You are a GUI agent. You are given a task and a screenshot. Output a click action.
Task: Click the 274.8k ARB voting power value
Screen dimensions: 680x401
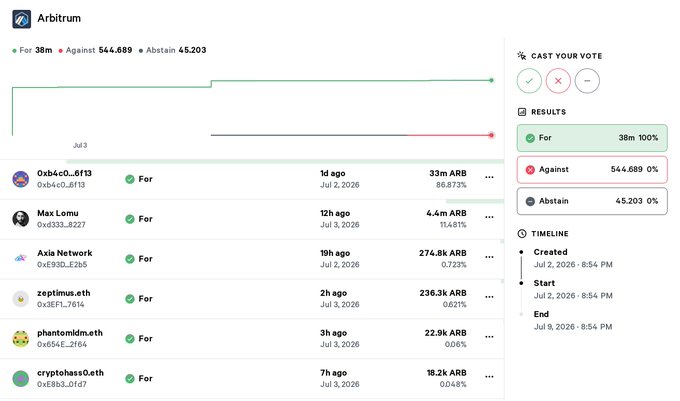coord(443,253)
